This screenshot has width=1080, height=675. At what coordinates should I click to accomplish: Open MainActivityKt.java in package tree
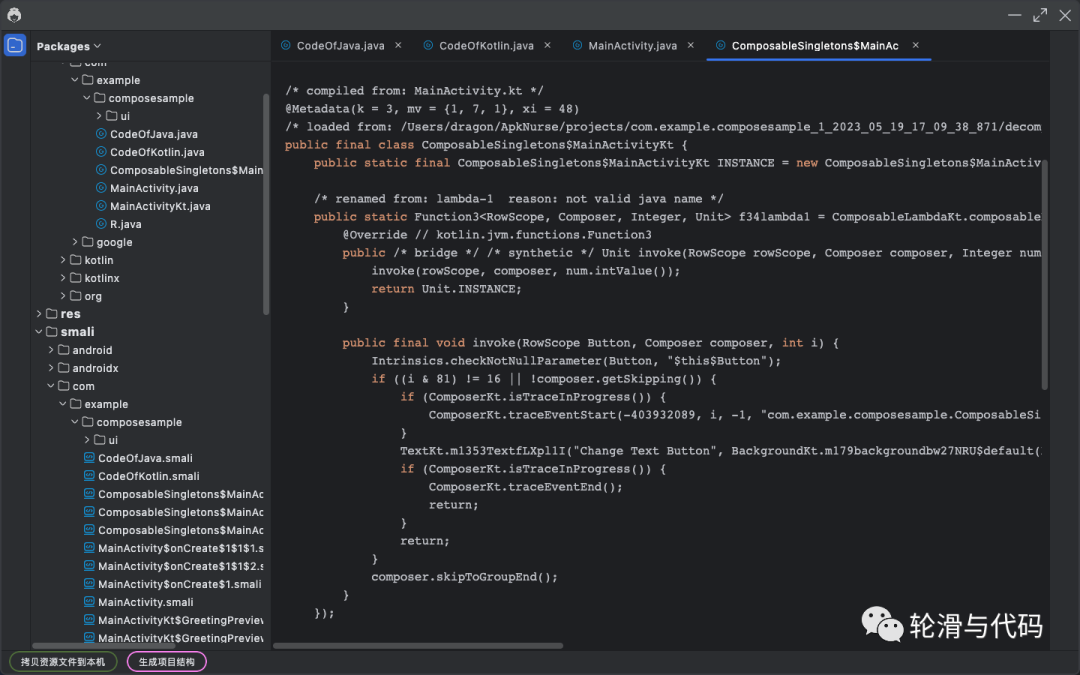coord(159,206)
